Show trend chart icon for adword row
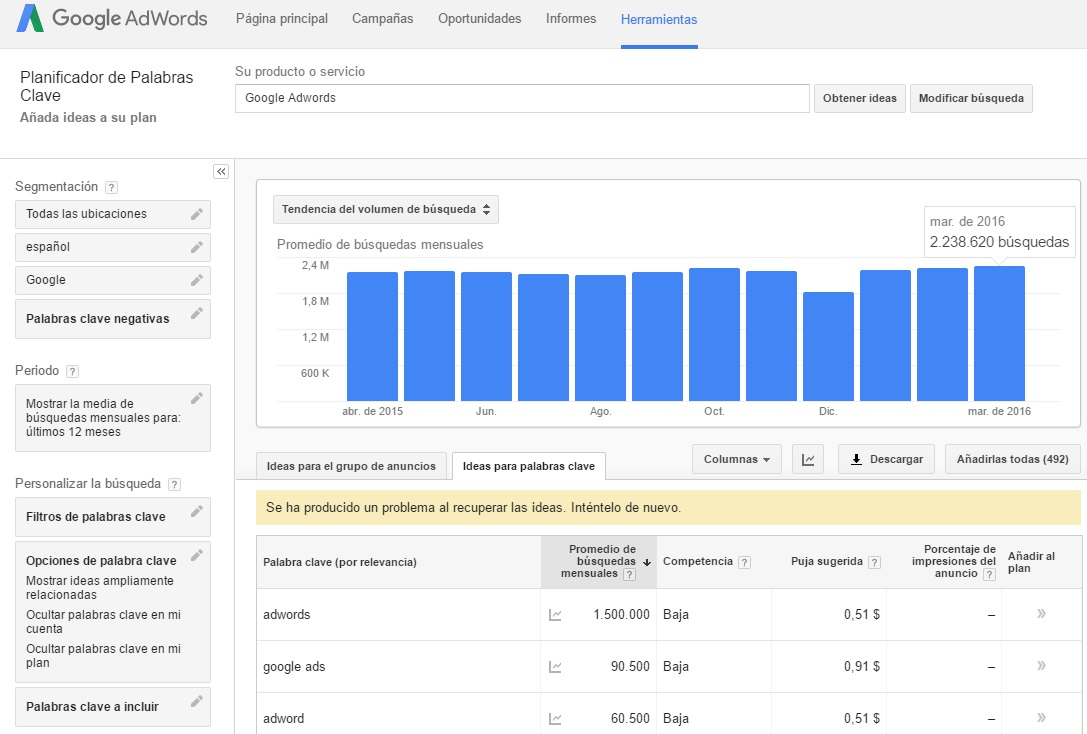The image size is (1087, 734). [555, 719]
